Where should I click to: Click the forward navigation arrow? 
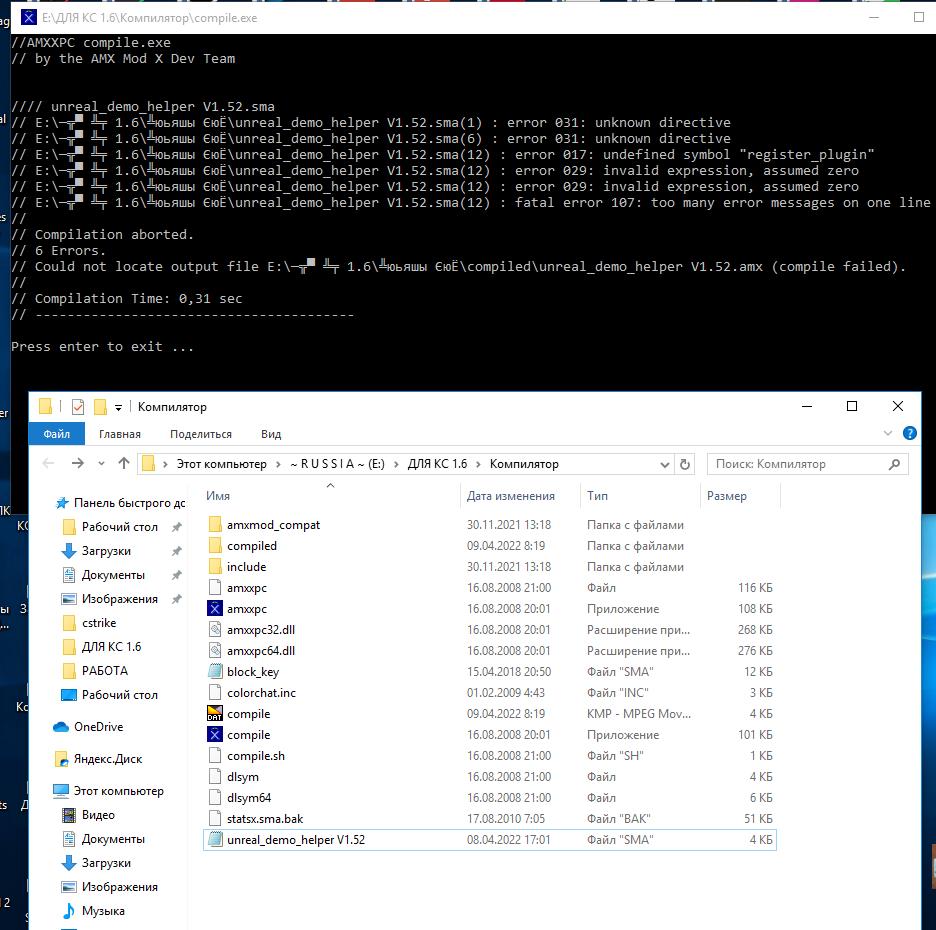pyautogui.click(x=78, y=463)
